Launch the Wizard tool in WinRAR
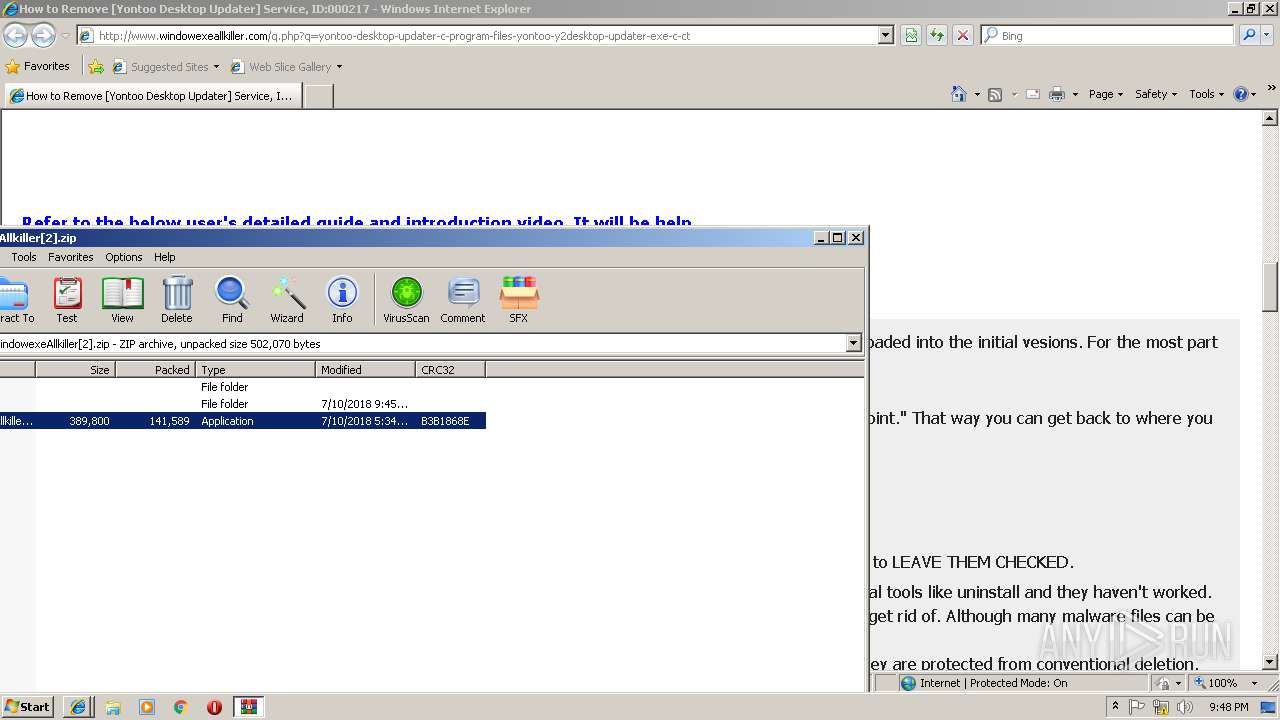 [x=287, y=300]
